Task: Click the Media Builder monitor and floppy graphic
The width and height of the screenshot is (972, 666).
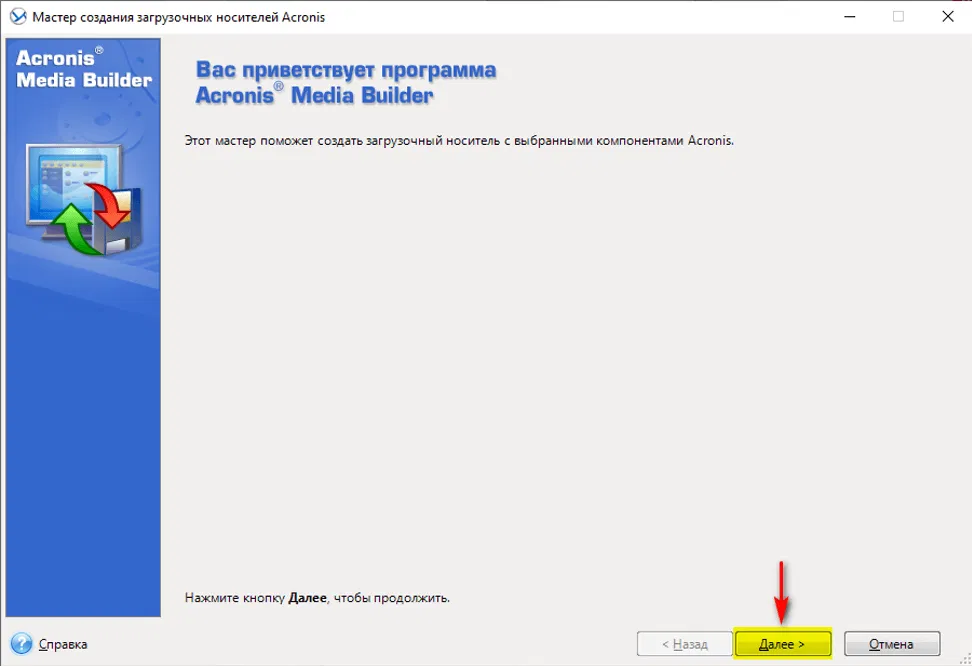Action: tap(84, 199)
